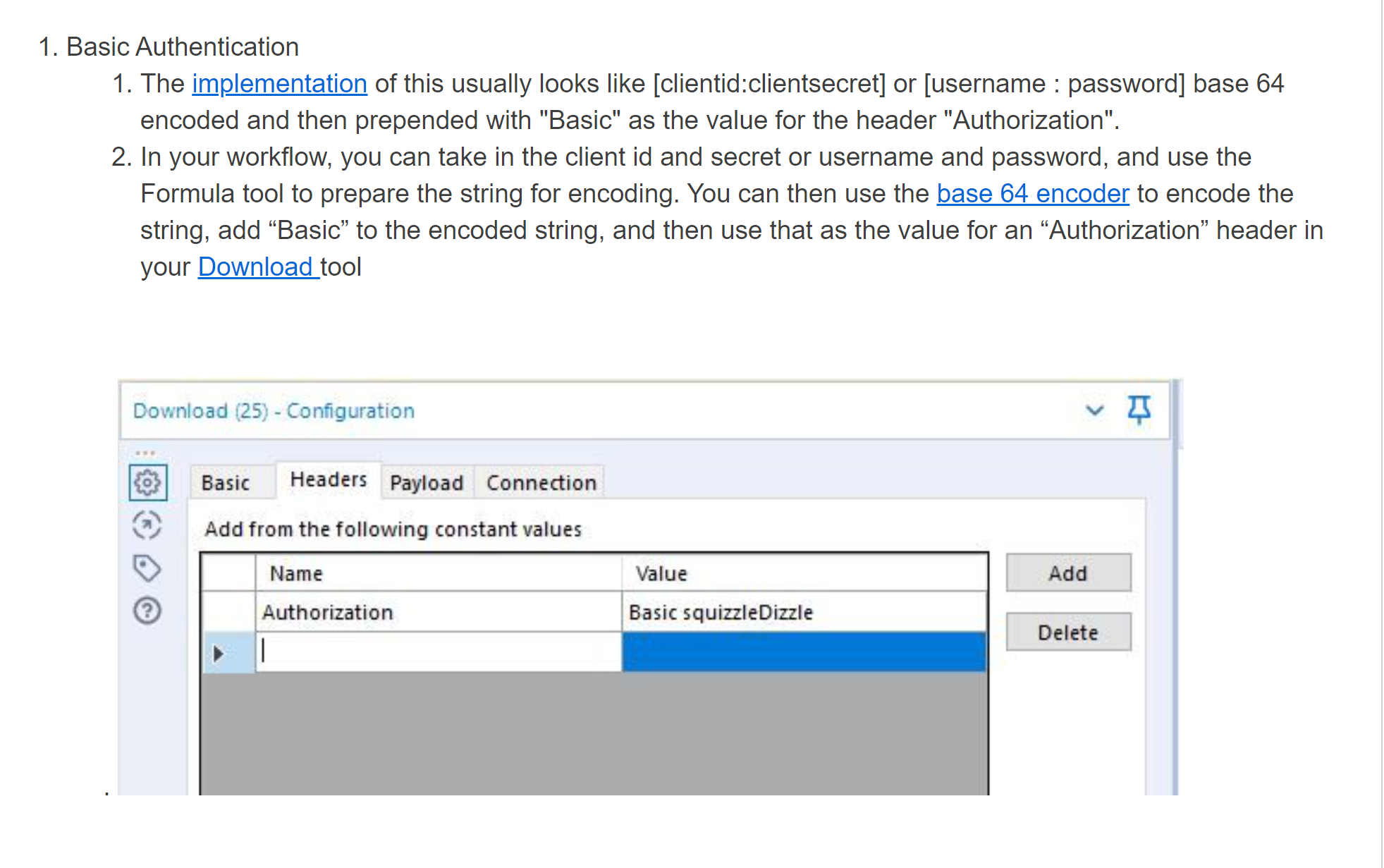
Task: Switch to the Headers tab
Action: 329,480
